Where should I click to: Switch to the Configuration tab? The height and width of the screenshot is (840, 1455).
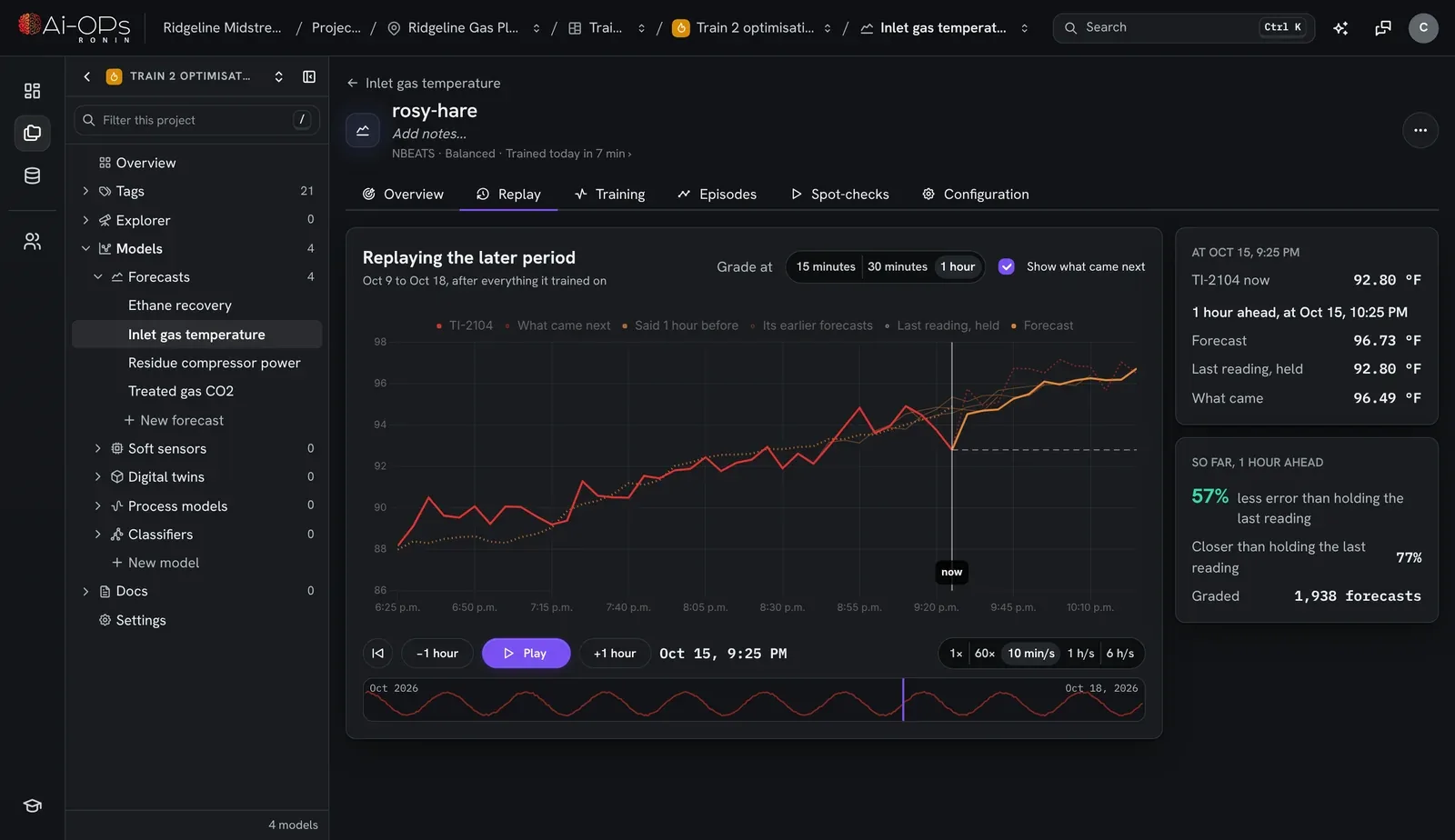(x=976, y=194)
